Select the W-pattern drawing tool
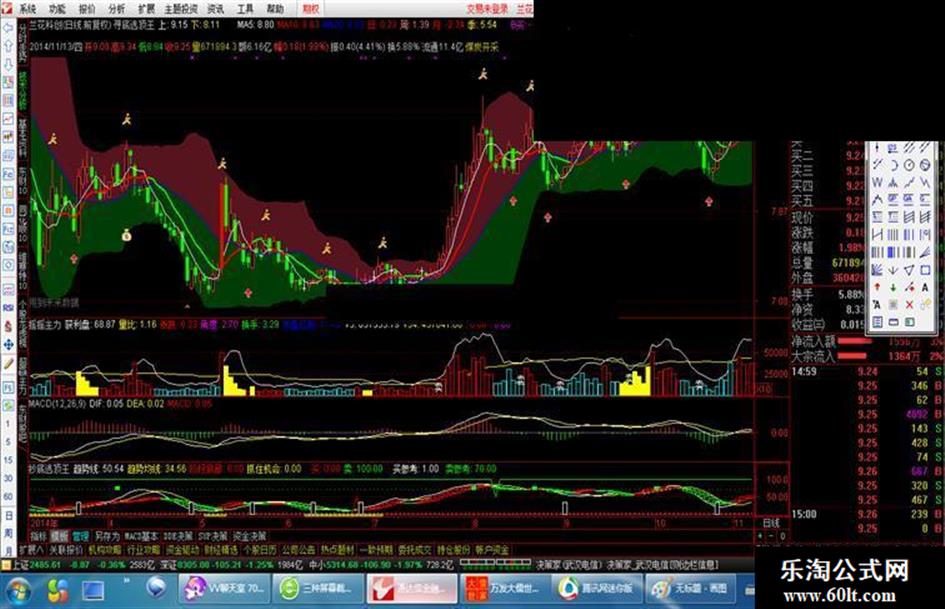Screen dimensions: 945x609 point(877,183)
